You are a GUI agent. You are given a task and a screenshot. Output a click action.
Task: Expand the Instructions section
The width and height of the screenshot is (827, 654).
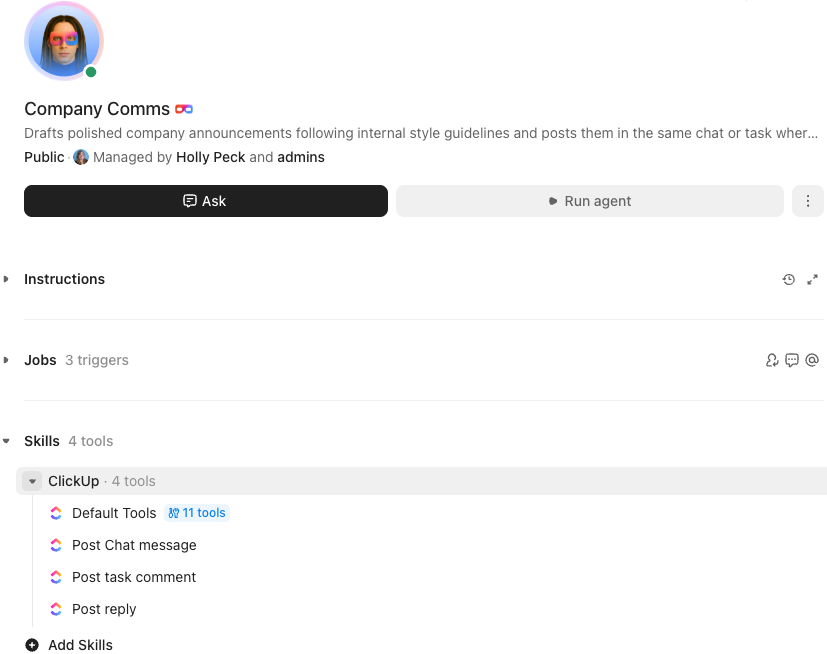[8, 279]
